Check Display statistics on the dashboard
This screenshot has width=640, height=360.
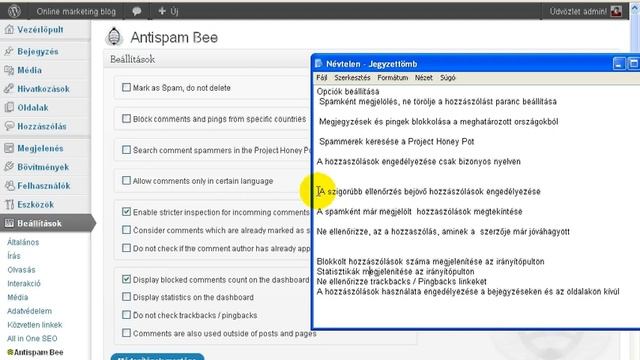(x=126, y=297)
